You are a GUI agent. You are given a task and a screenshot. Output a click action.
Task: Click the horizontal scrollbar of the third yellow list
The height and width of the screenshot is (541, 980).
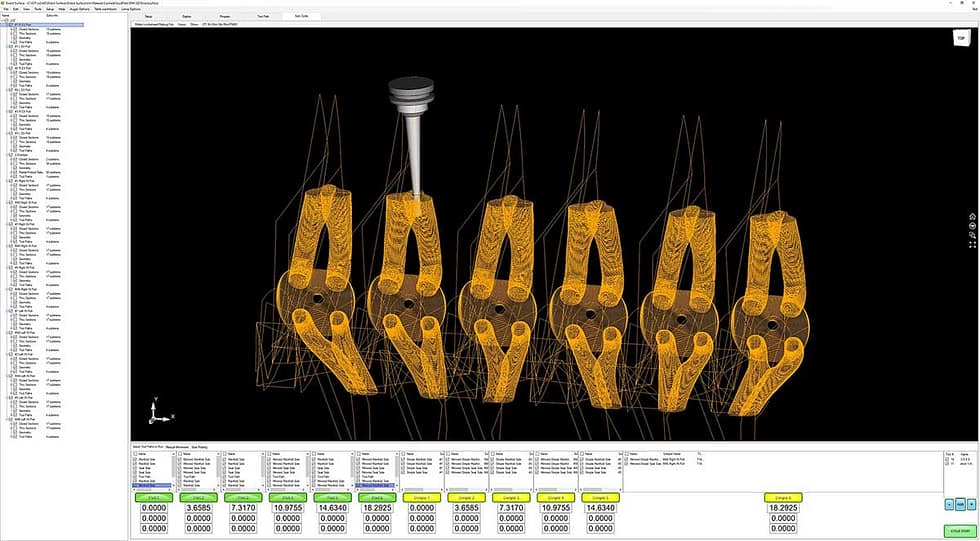point(512,490)
